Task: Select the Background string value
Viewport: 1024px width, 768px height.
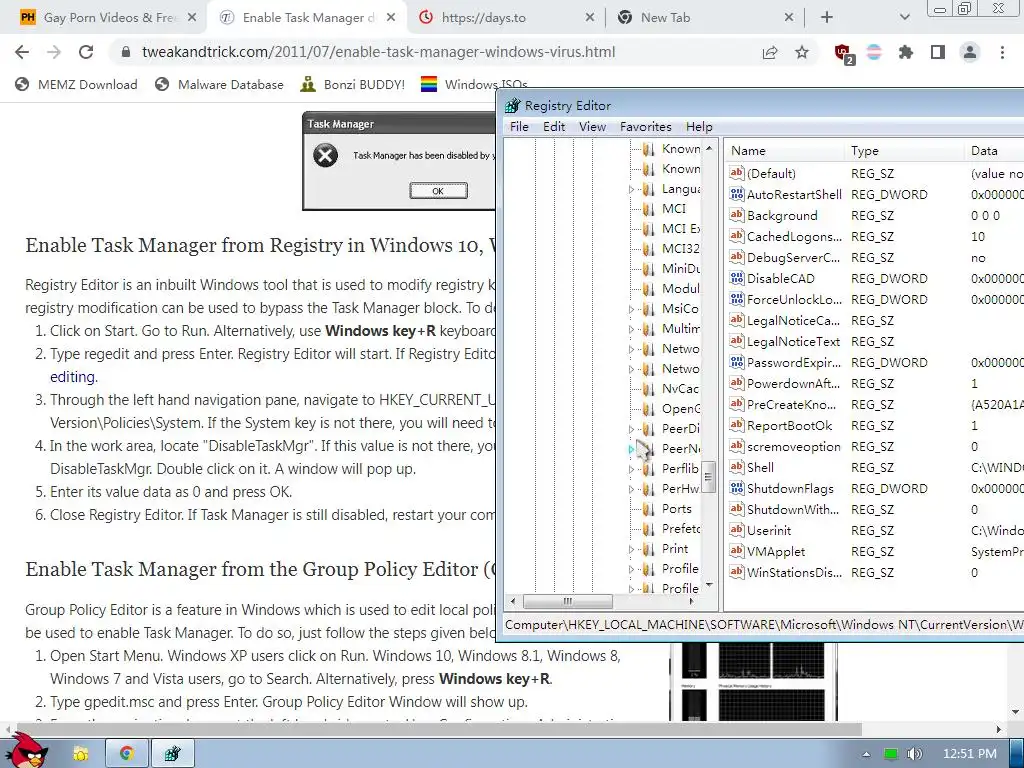Action: coord(782,216)
